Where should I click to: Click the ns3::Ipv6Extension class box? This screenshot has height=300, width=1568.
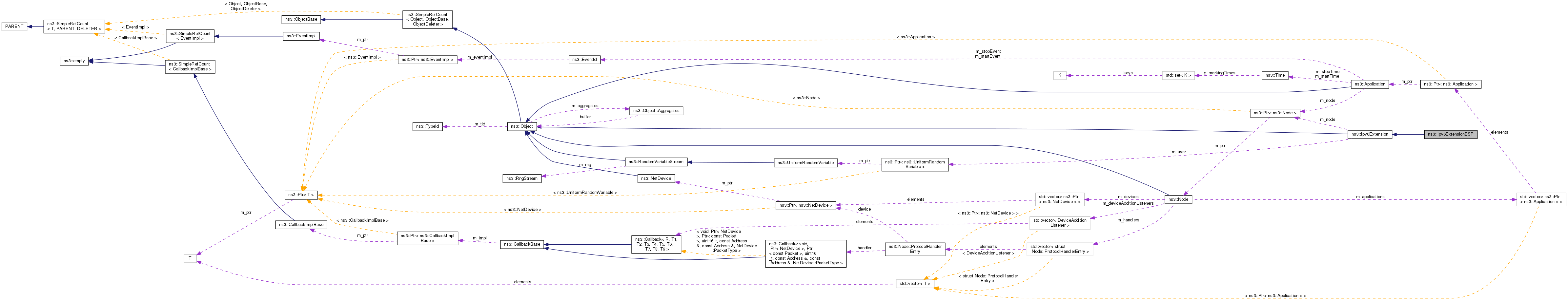pyautogui.click(x=1370, y=134)
